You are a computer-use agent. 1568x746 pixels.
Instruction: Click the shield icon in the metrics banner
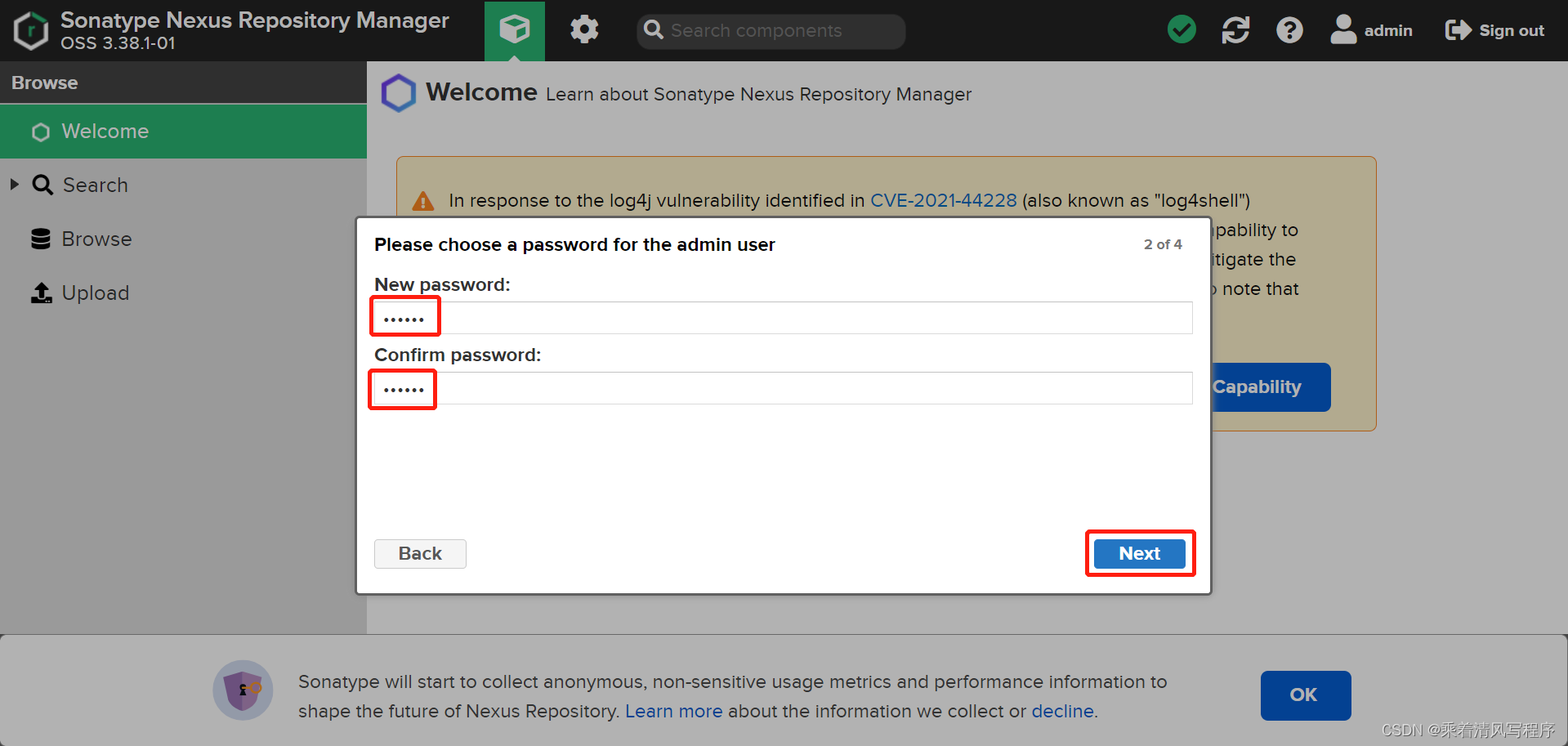pos(243,690)
